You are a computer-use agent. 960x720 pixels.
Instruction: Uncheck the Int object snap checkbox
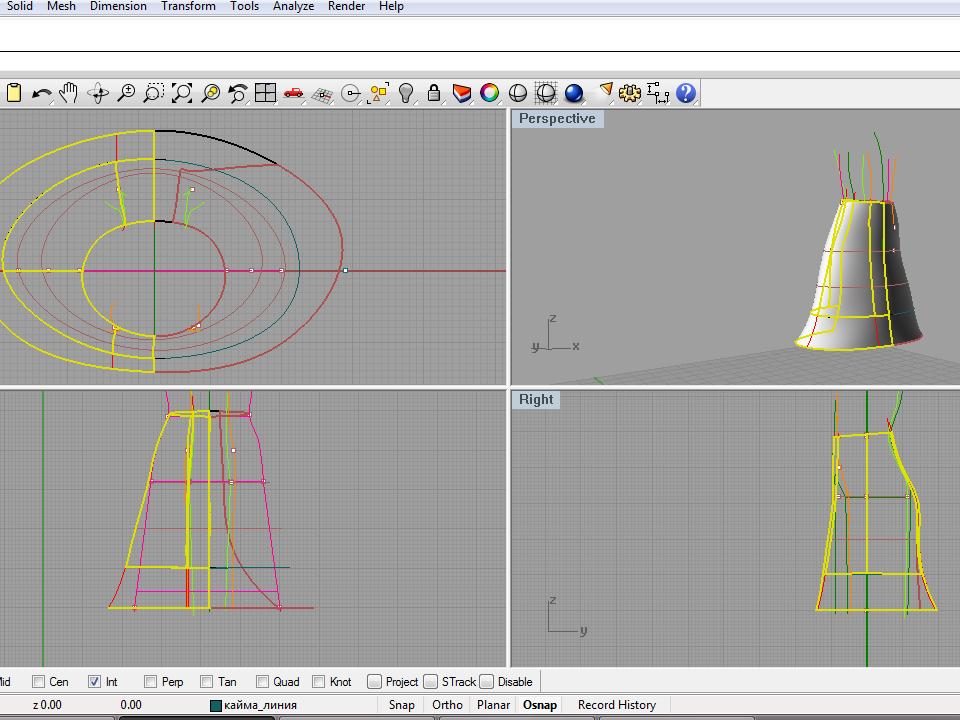click(95, 682)
